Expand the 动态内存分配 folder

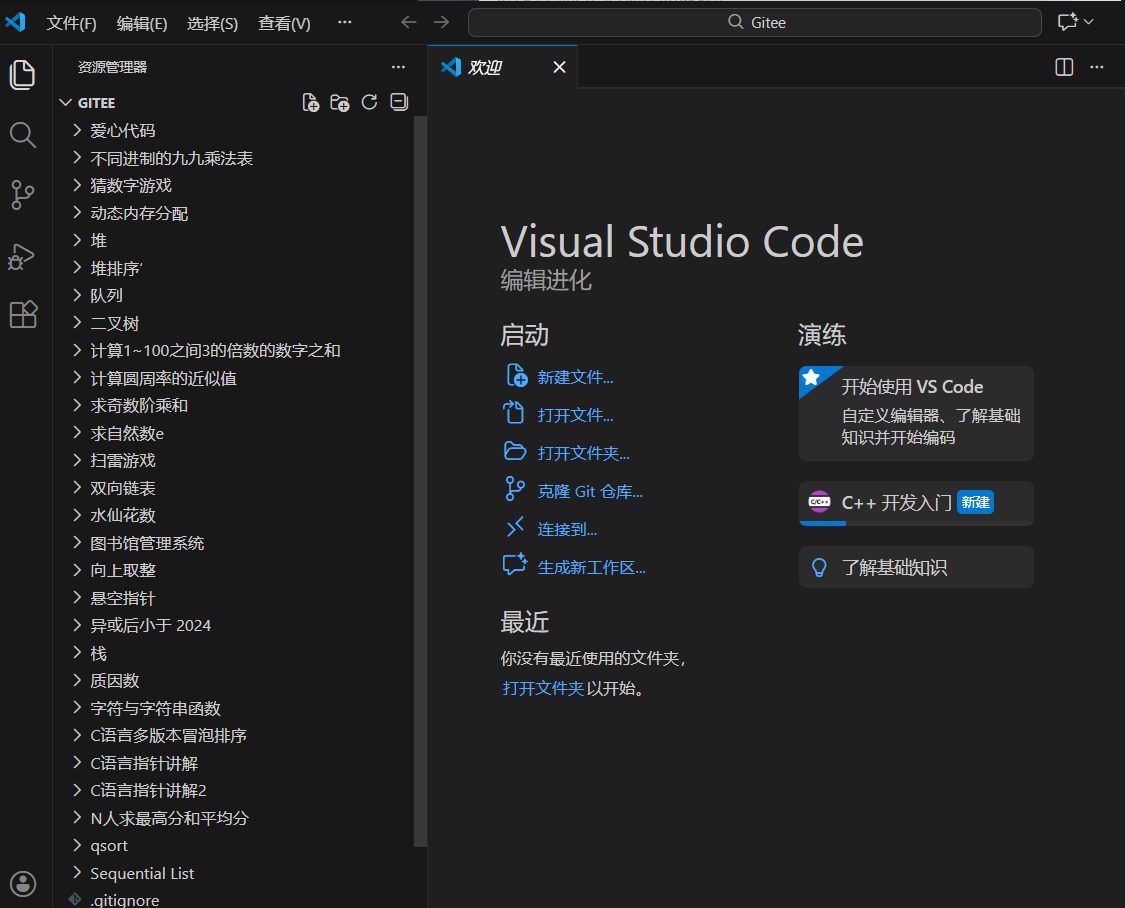pyautogui.click(x=77, y=212)
